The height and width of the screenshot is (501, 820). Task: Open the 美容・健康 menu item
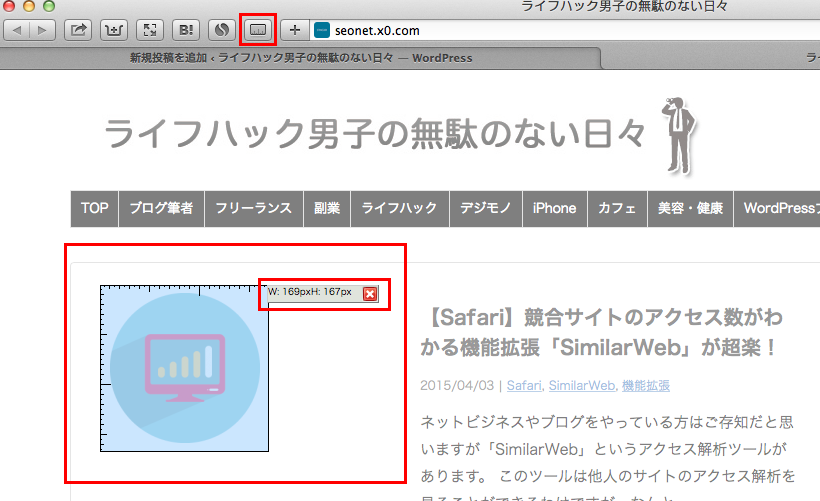(690, 209)
